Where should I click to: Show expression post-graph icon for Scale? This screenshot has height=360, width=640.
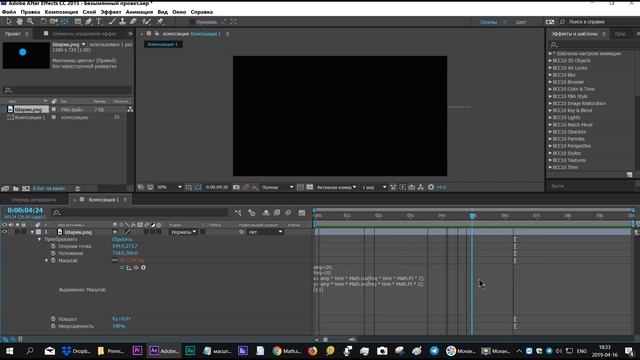(129, 268)
